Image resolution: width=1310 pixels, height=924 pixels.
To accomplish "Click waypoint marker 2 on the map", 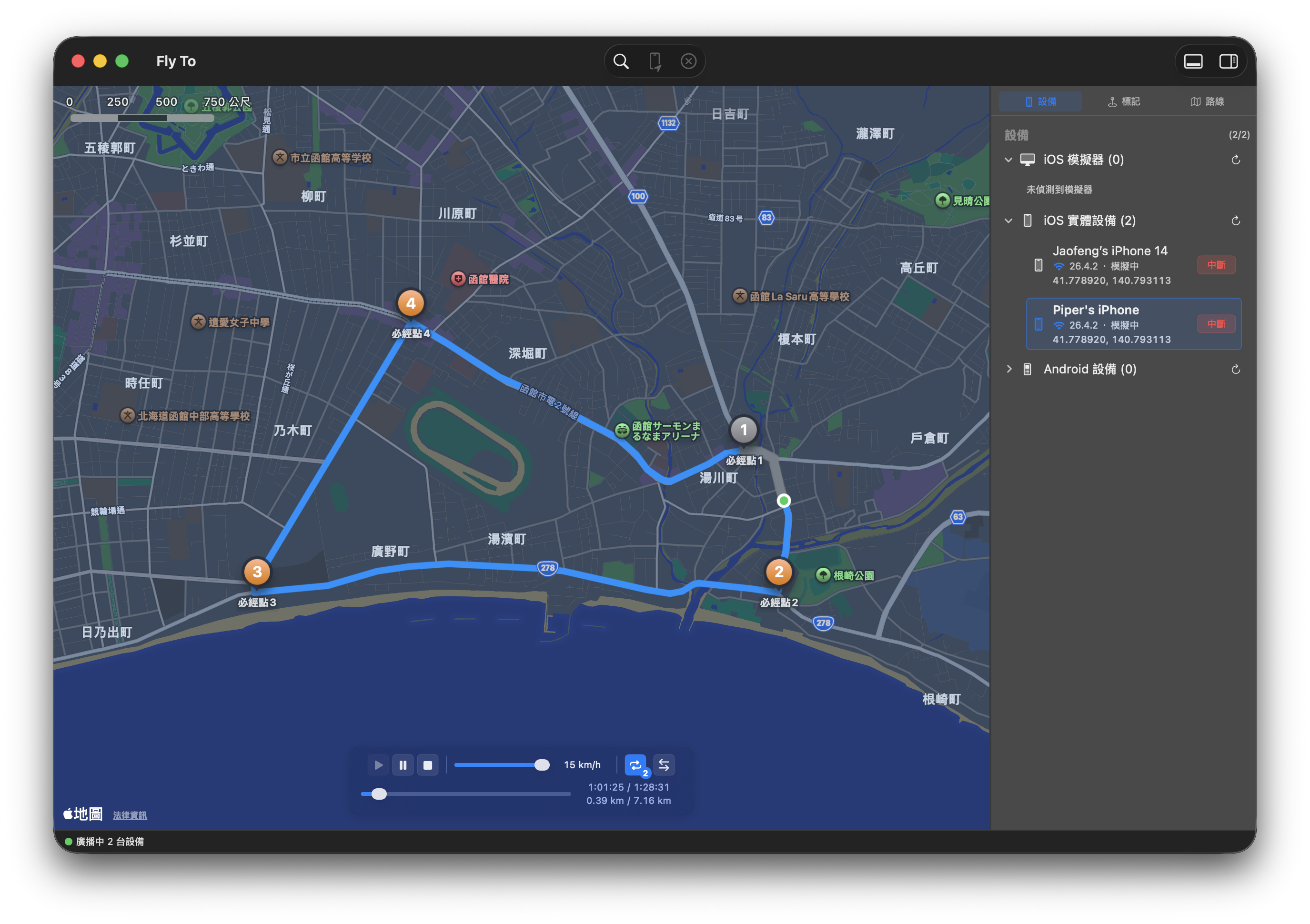I will click(779, 572).
